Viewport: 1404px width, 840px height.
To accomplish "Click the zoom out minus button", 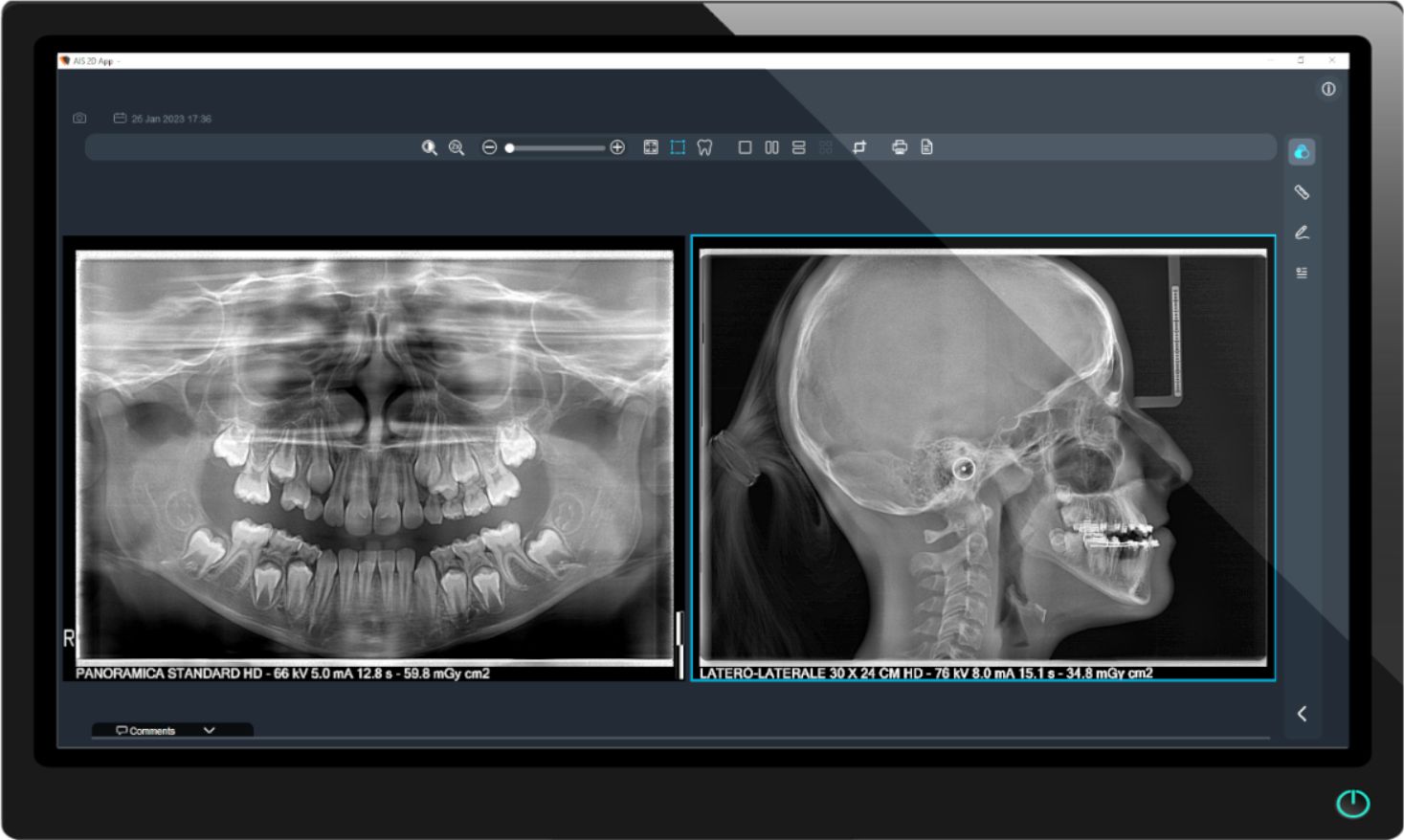I will (x=489, y=147).
